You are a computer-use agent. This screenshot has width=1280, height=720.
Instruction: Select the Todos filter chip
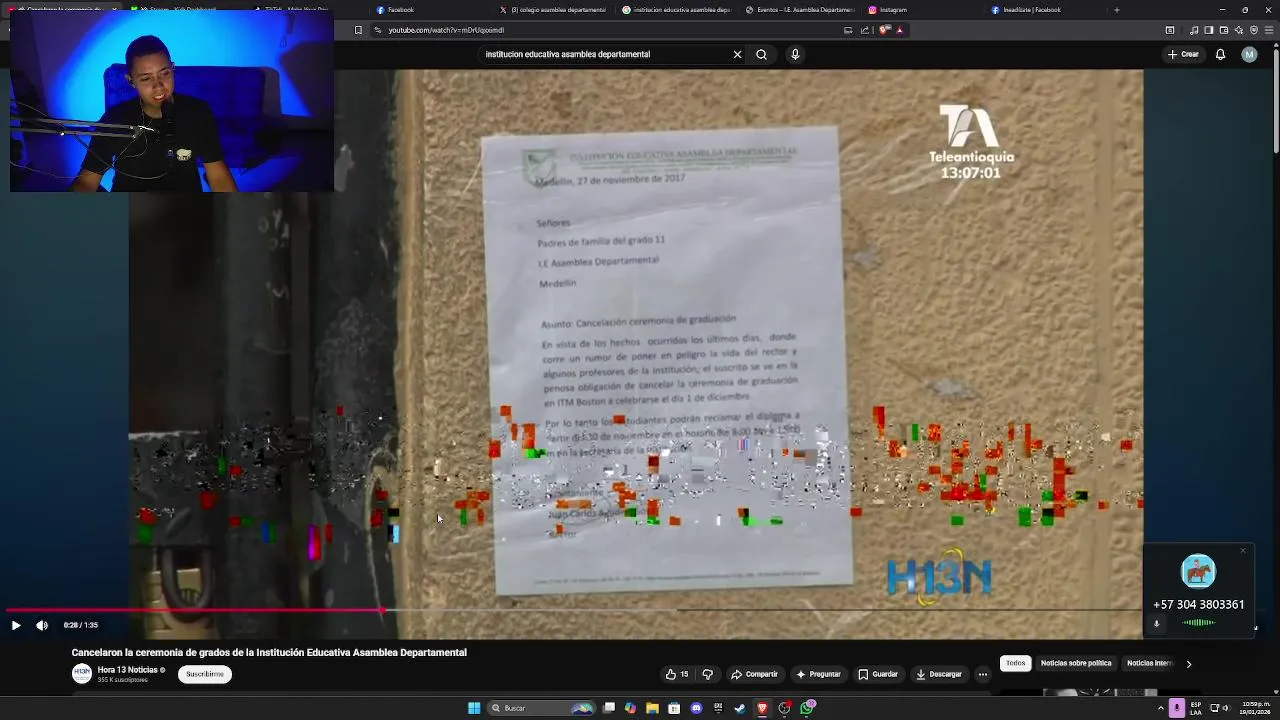pos(1015,663)
